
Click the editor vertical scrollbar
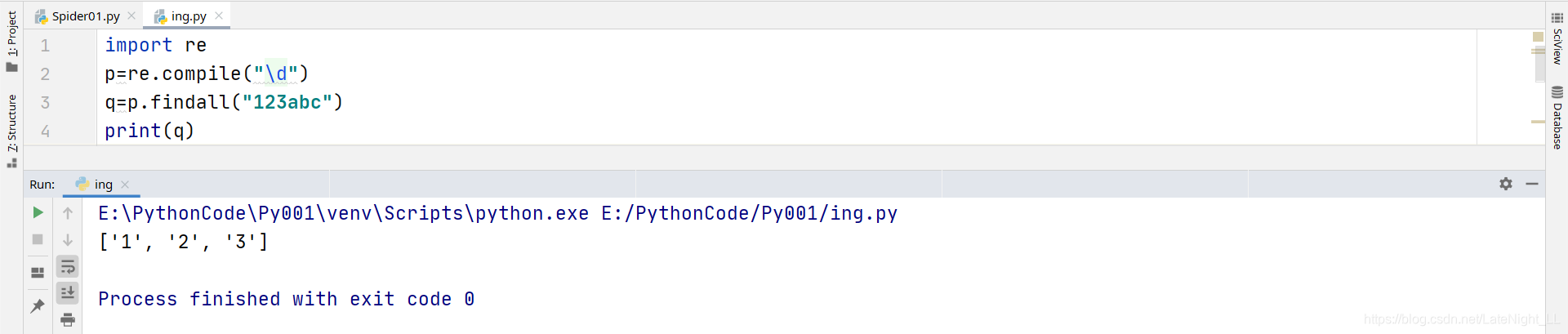click(x=1539, y=57)
